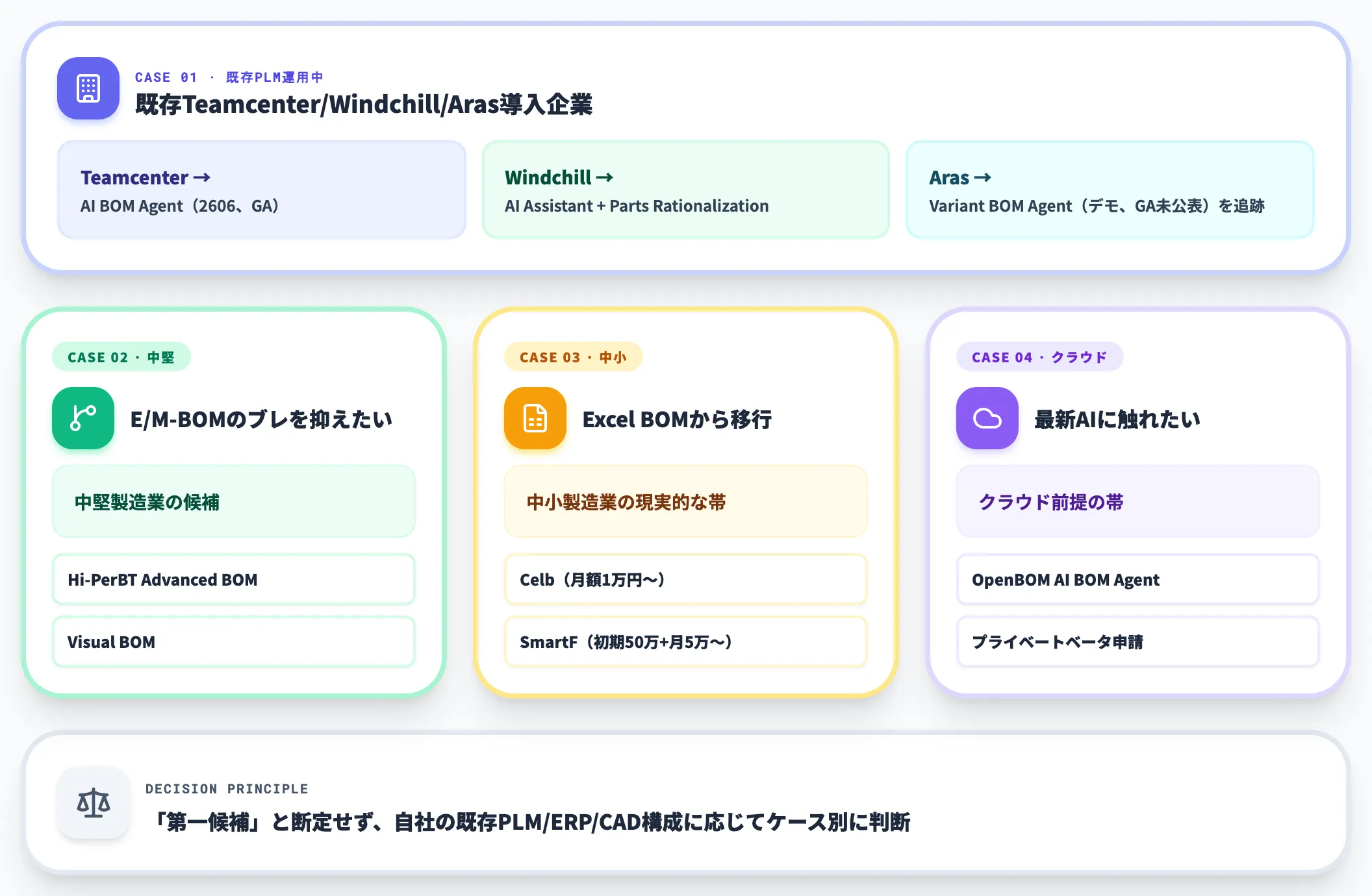Viewport: 1372px width, 896px height.
Task: Select the CASE 04 · クラウド badge
Action: (x=1039, y=357)
